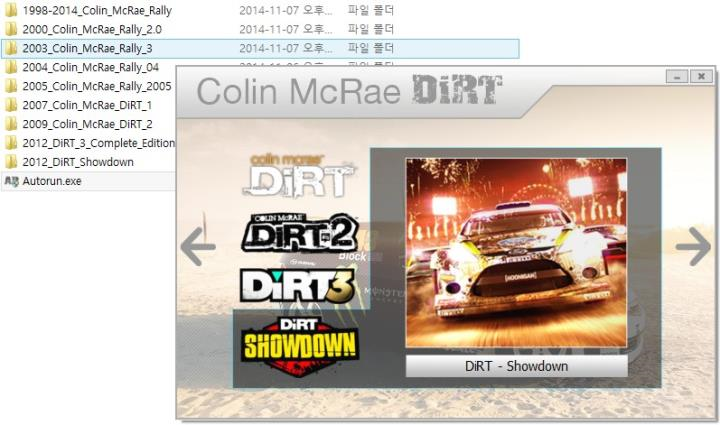Select the DiRT Showdown logo
The width and height of the screenshot is (720, 429).
[x=299, y=347]
